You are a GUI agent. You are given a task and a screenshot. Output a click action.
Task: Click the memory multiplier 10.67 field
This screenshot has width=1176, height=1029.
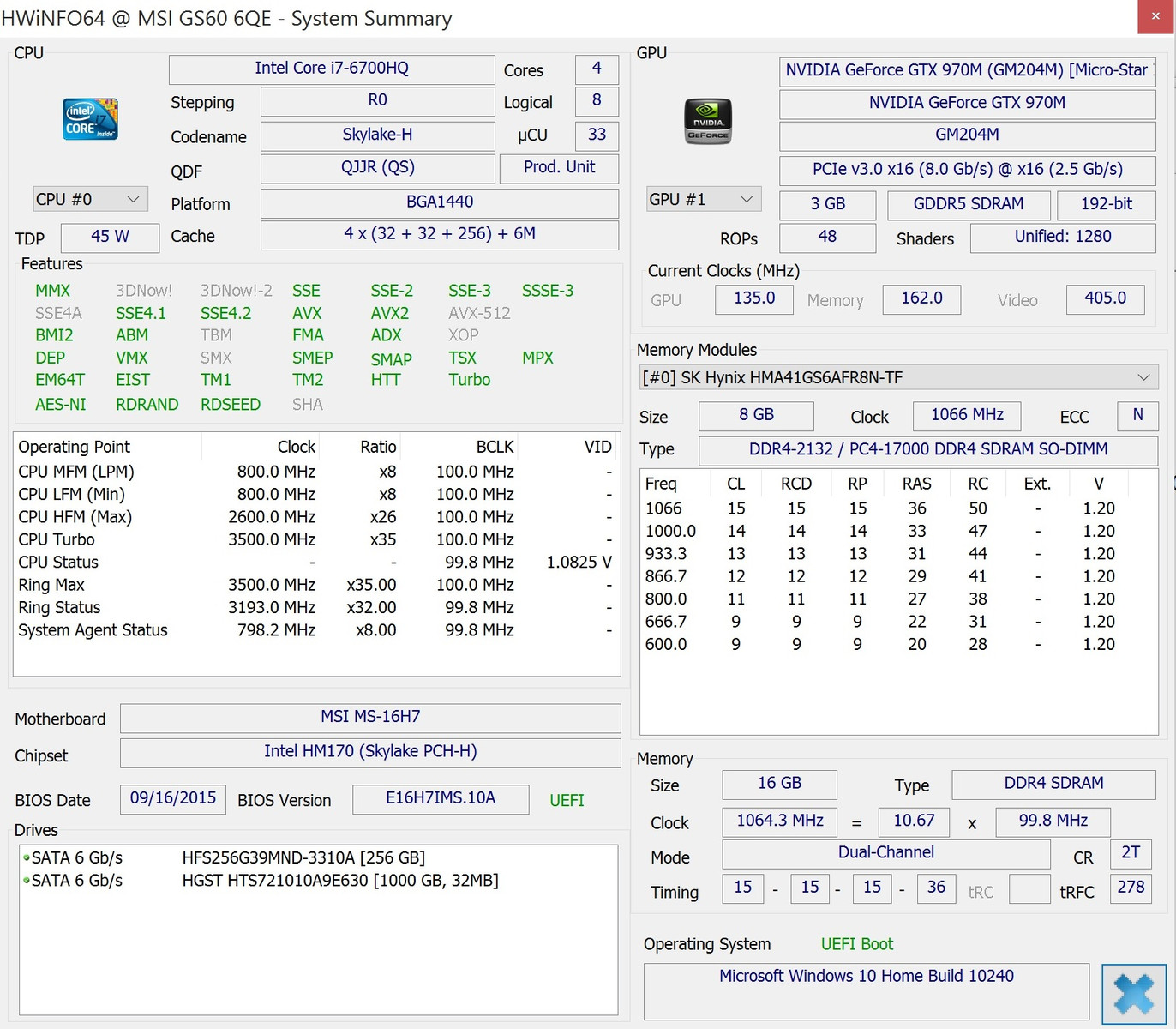coord(914,821)
